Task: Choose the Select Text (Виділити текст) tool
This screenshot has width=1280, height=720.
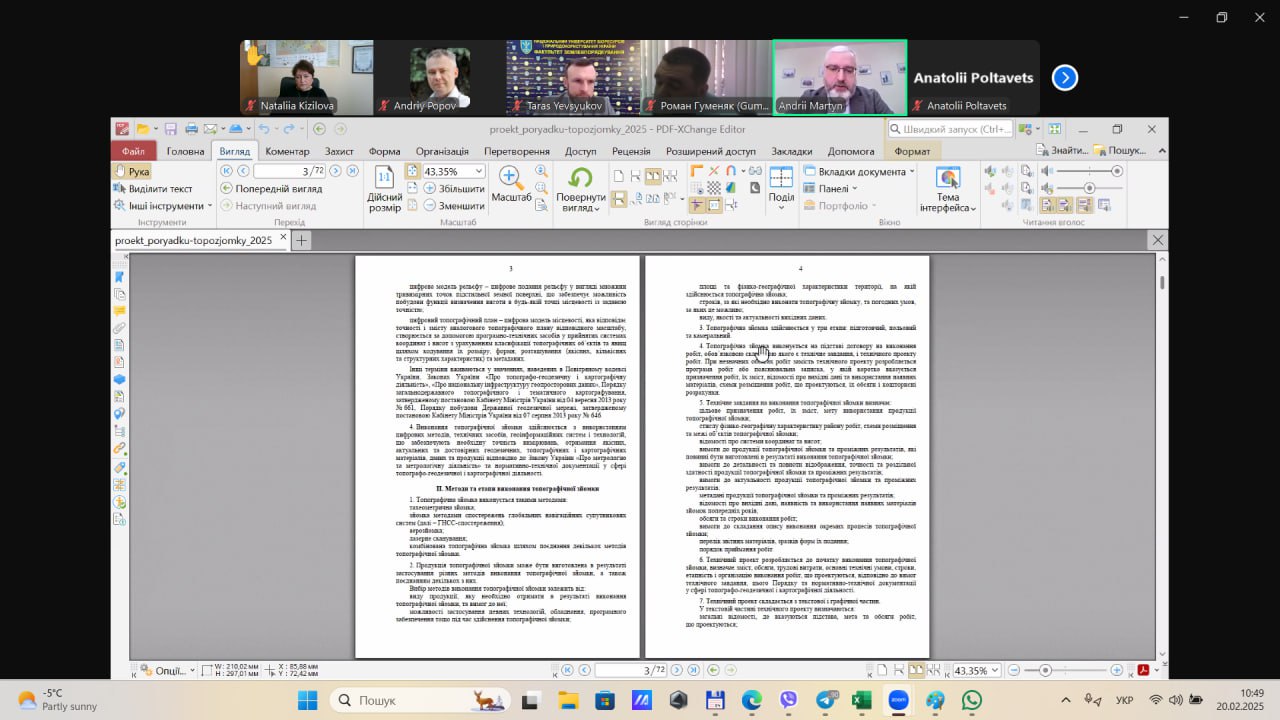Action: [153, 189]
